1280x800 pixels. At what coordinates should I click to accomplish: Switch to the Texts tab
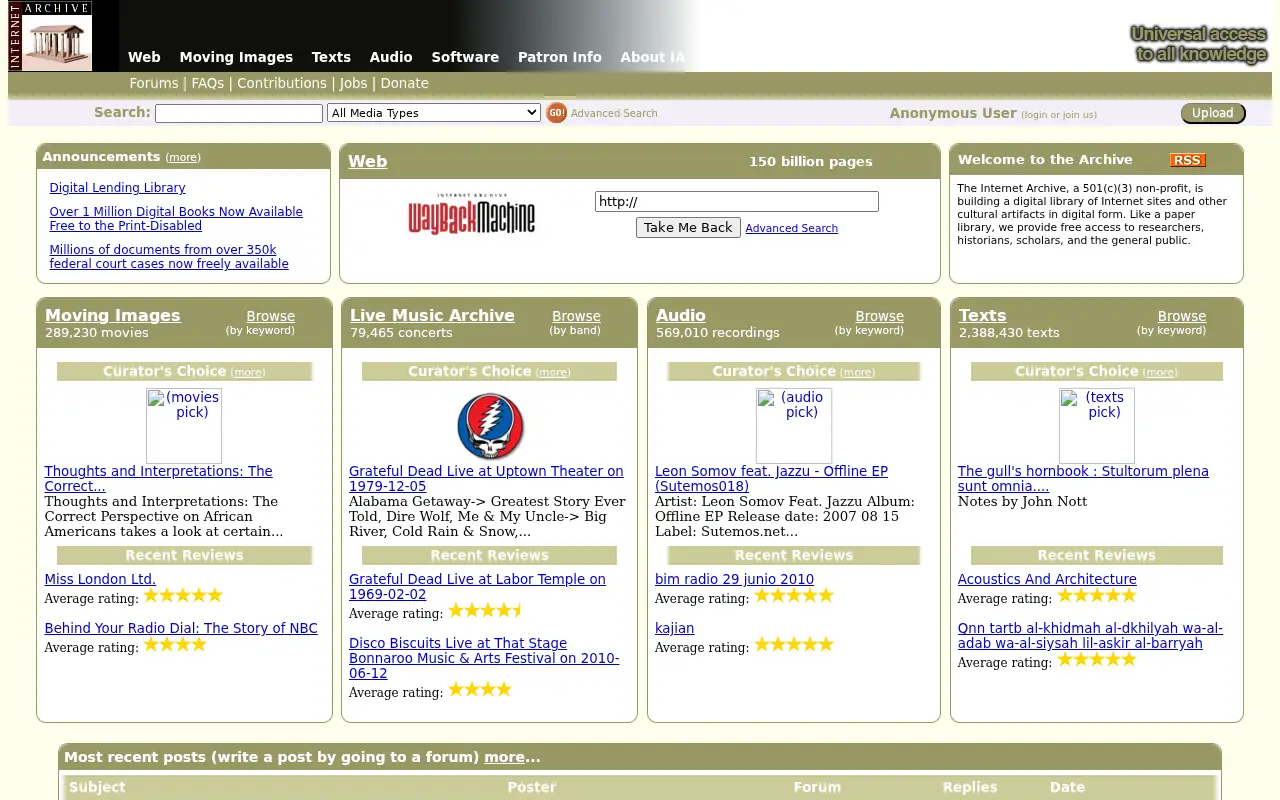(331, 57)
